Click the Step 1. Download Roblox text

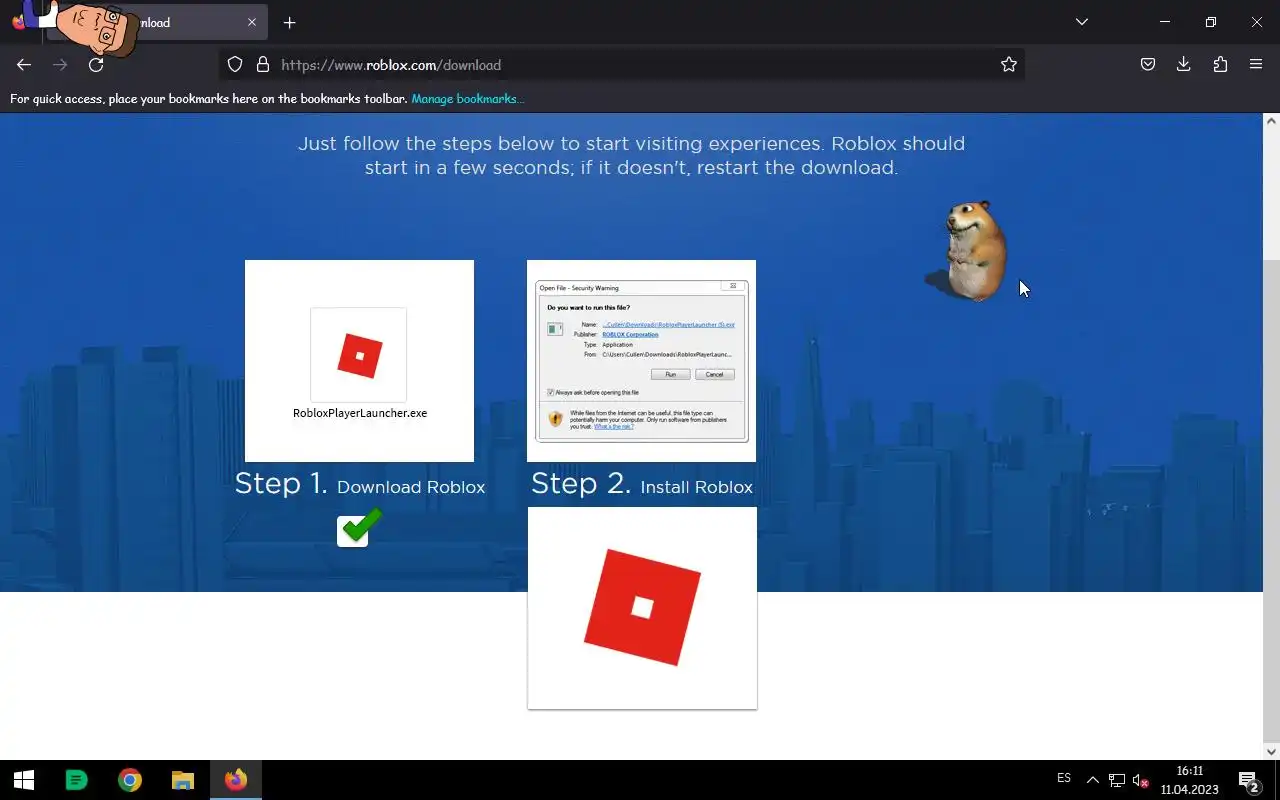pyautogui.click(x=360, y=485)
